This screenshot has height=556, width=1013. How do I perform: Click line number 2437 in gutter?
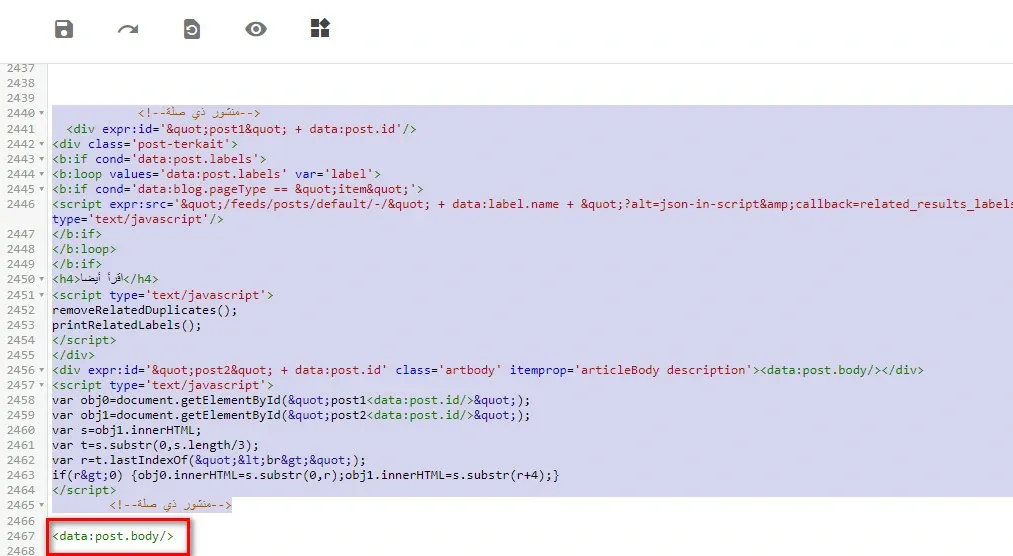tap(21, 68)
